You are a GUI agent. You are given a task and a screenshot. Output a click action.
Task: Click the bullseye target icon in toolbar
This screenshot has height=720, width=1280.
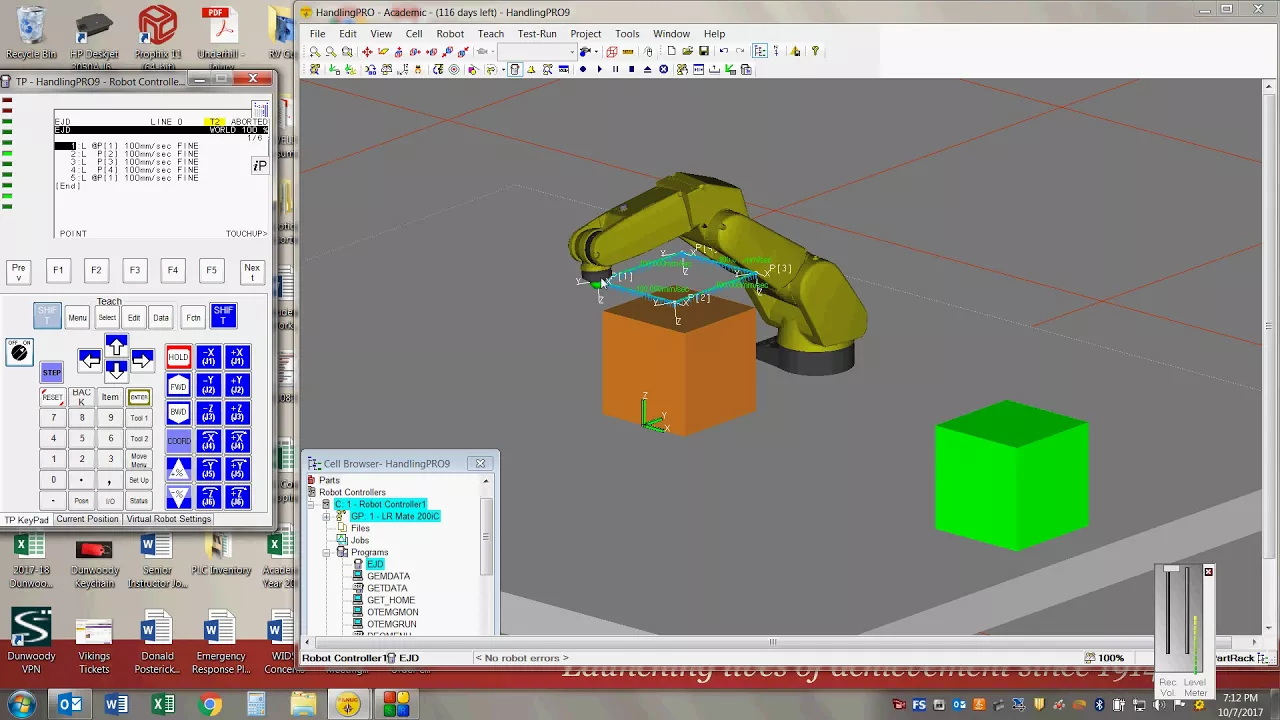click(x=454, y=69)
